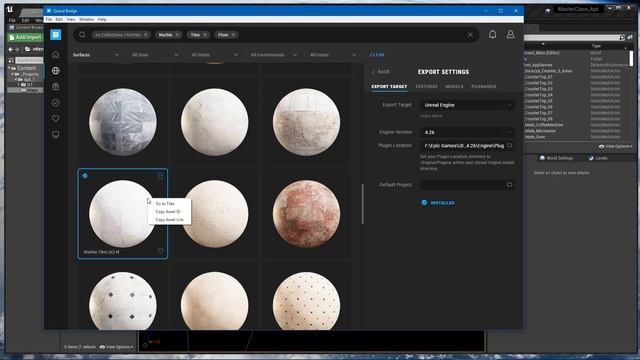The width and height of the screenshot is (640, 360).
Task: Click CLEAR filters link
Action: [377, 55]
